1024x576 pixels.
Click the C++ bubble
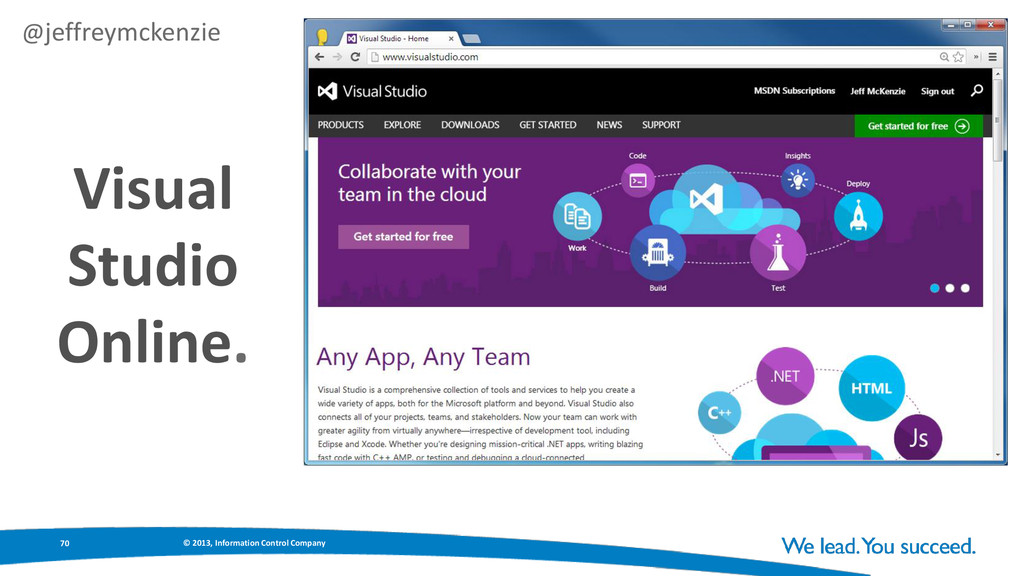tap(719, 412)
